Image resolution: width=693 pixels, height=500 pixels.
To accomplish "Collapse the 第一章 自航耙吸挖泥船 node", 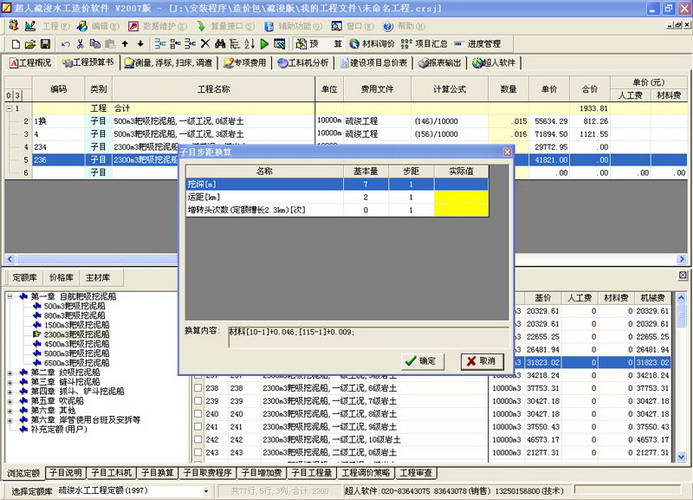I will pyautogui.click(x=10, y=296).
